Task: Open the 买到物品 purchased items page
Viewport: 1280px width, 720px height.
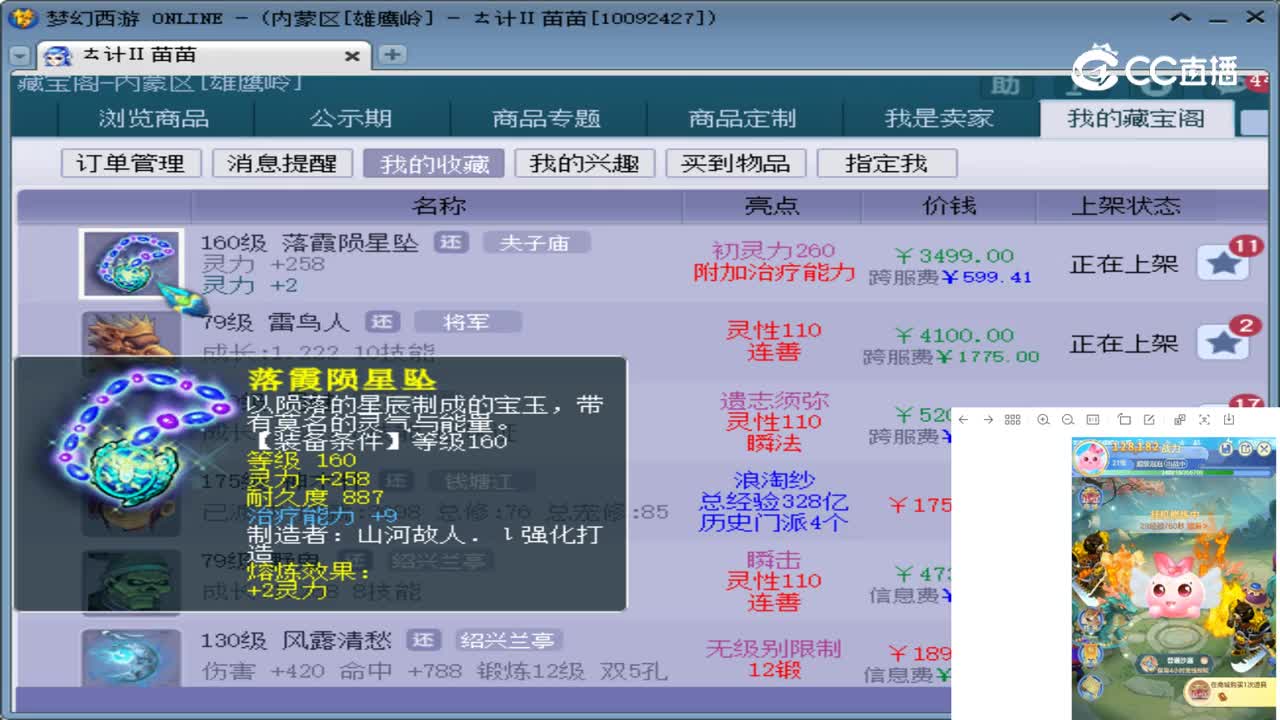Action: (x=737, y=162)
